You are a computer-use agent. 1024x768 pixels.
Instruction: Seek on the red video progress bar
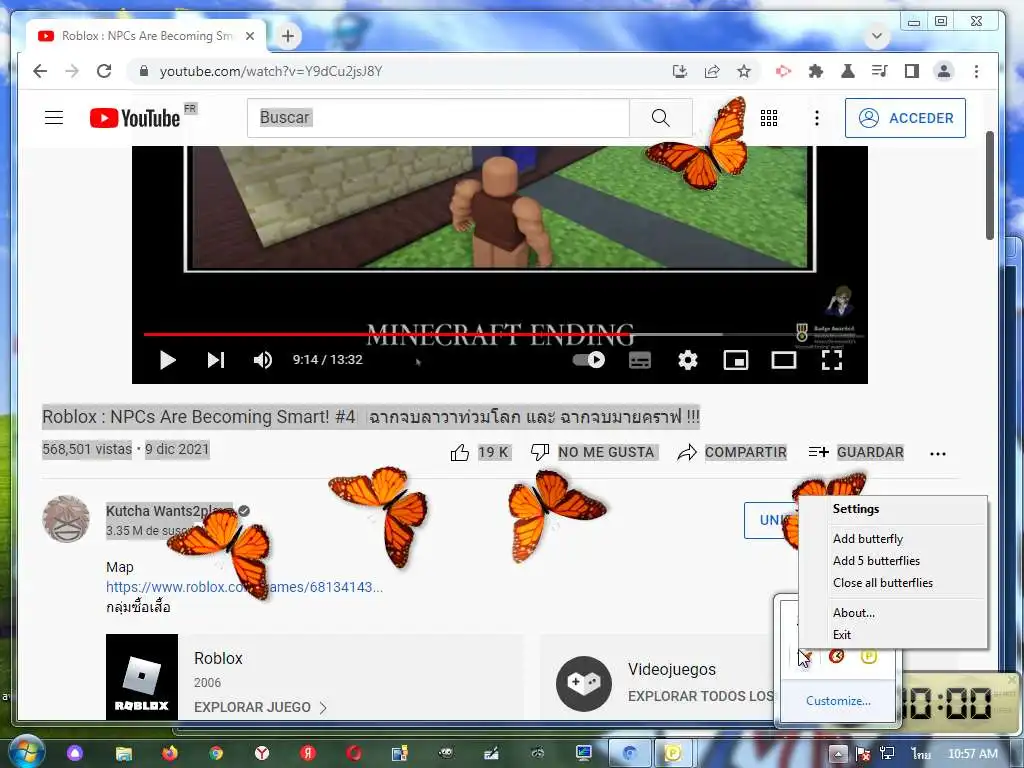point(387,334)
